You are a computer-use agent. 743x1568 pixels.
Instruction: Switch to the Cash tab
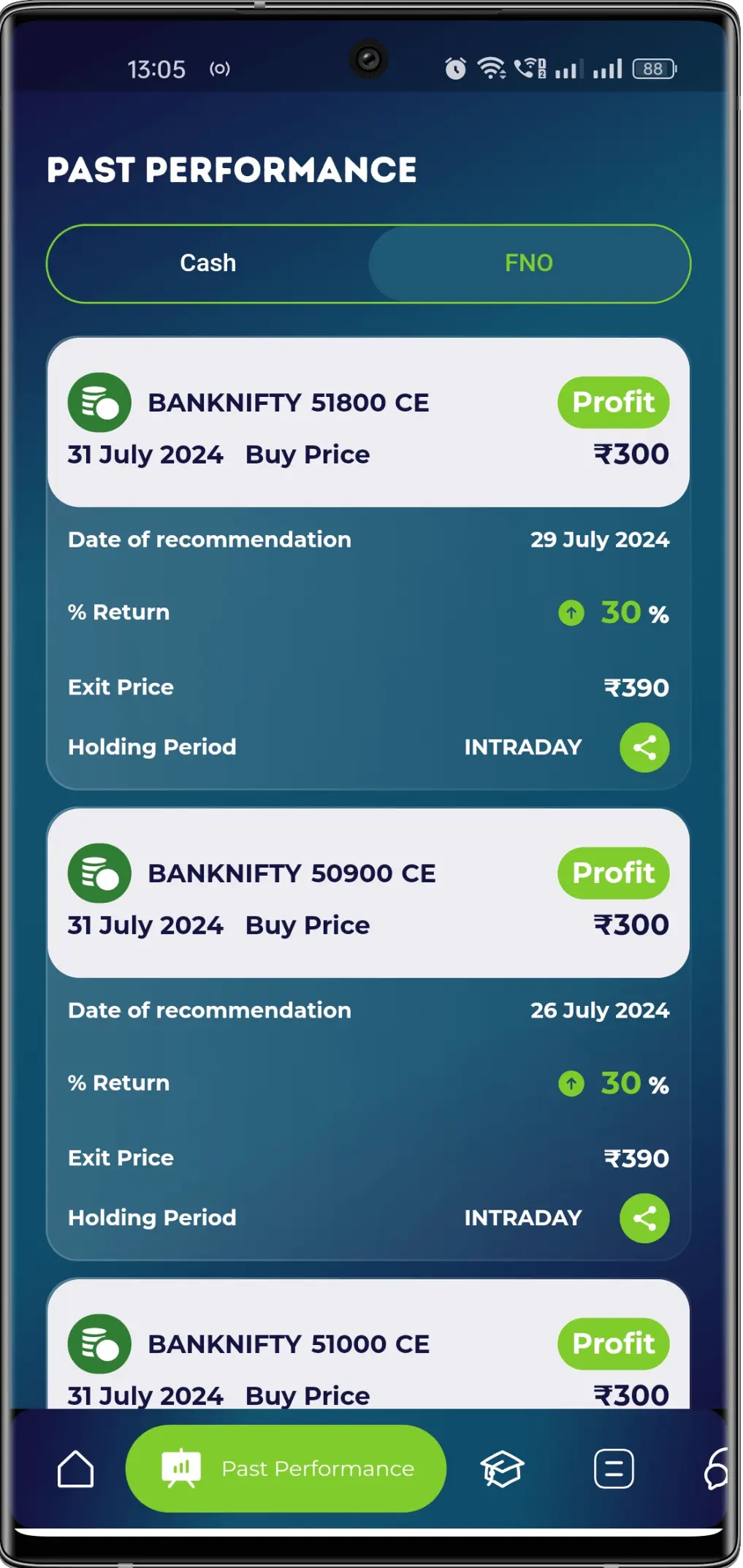coord(208,263)
